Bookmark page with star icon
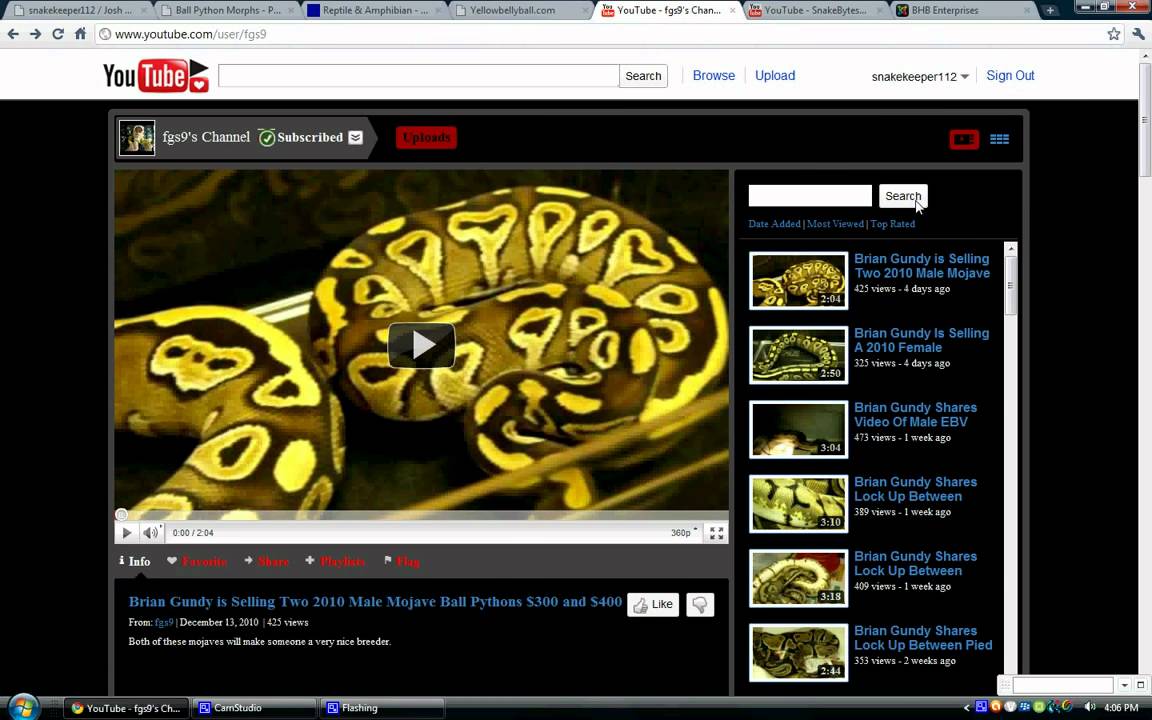Viewport: 1152px width, 720px height. coord(1114,34)
